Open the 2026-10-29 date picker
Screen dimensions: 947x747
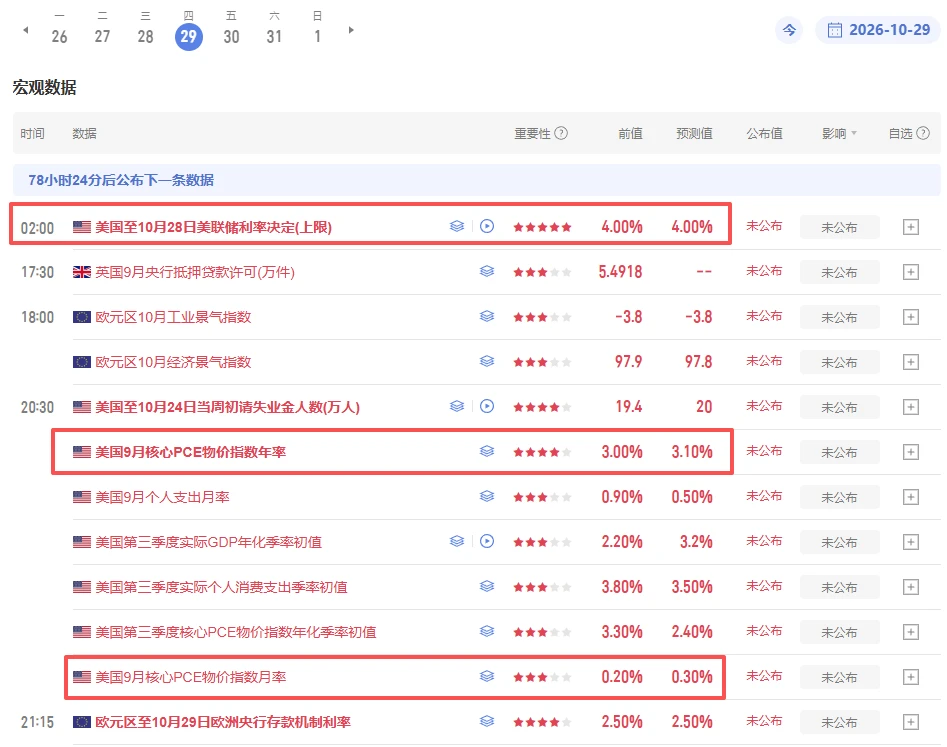point(878,30)
